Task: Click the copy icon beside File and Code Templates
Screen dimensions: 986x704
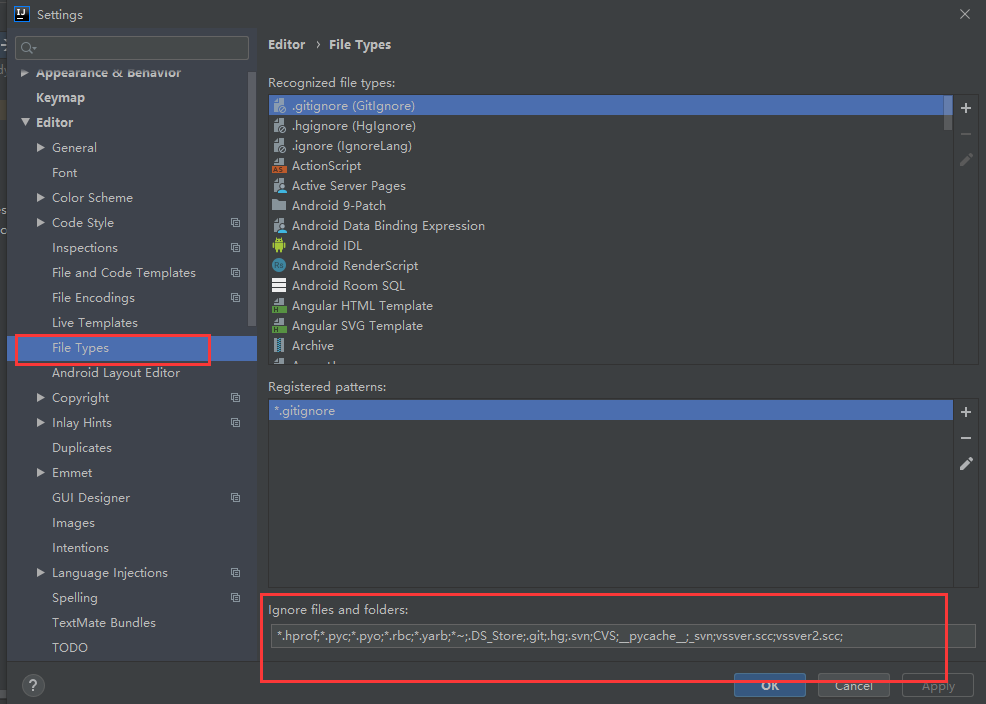Action: tap(235, 273)
